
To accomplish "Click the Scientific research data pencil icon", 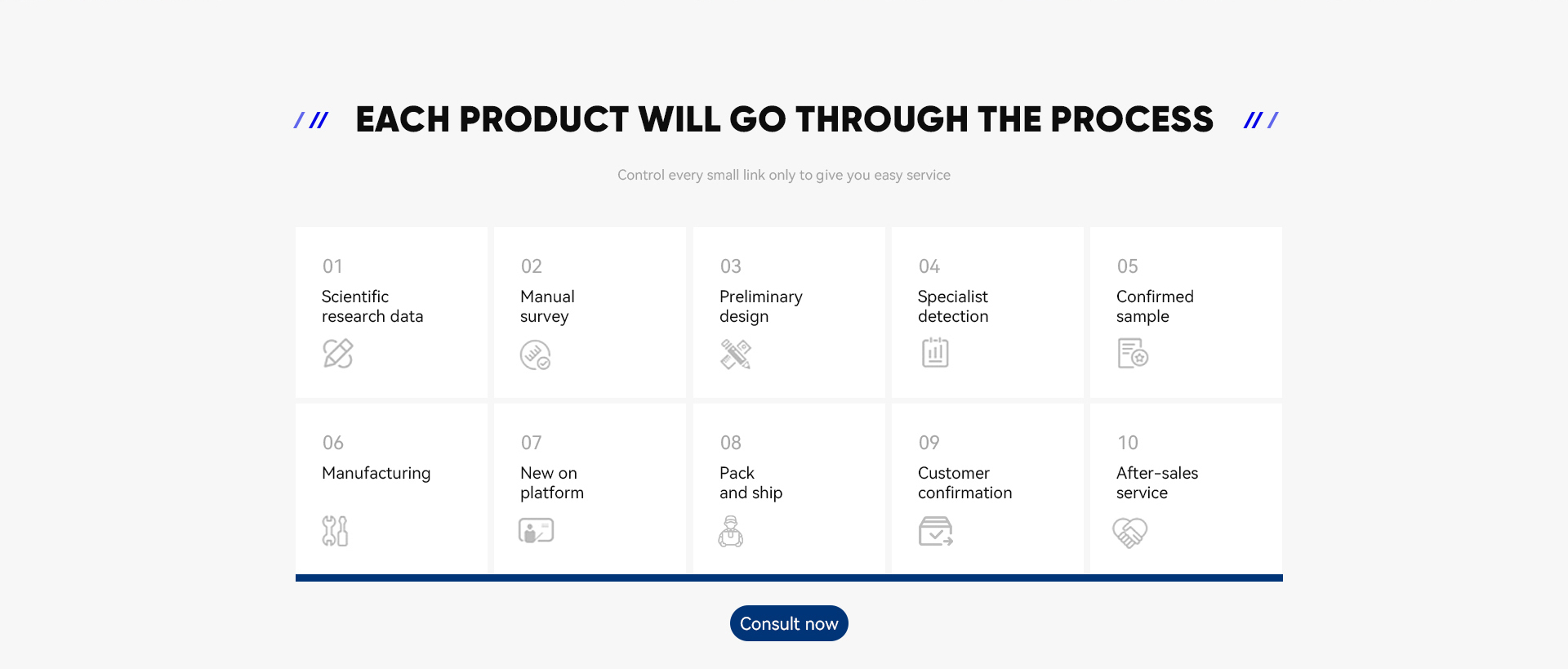I will point(338,353).
